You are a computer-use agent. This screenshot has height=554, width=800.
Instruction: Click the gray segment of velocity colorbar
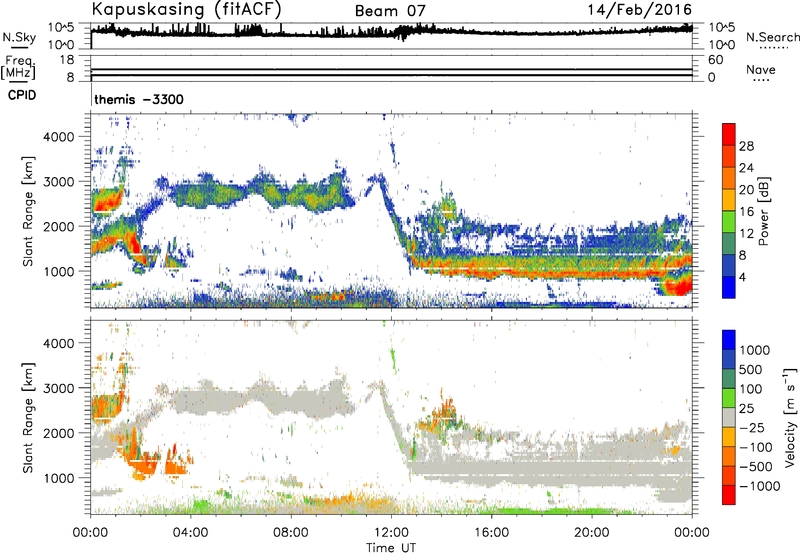[x=729, y=417]
